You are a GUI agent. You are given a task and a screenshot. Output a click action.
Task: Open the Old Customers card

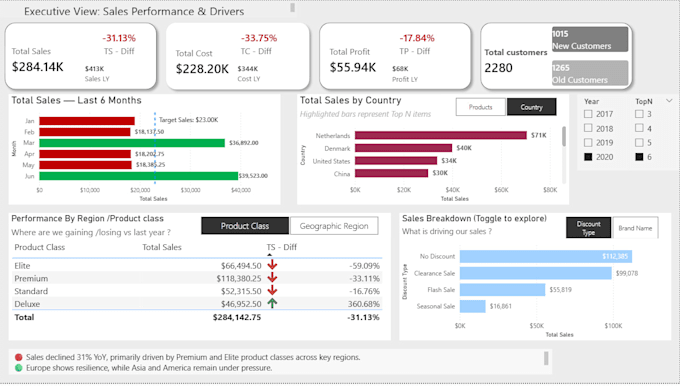590,73
